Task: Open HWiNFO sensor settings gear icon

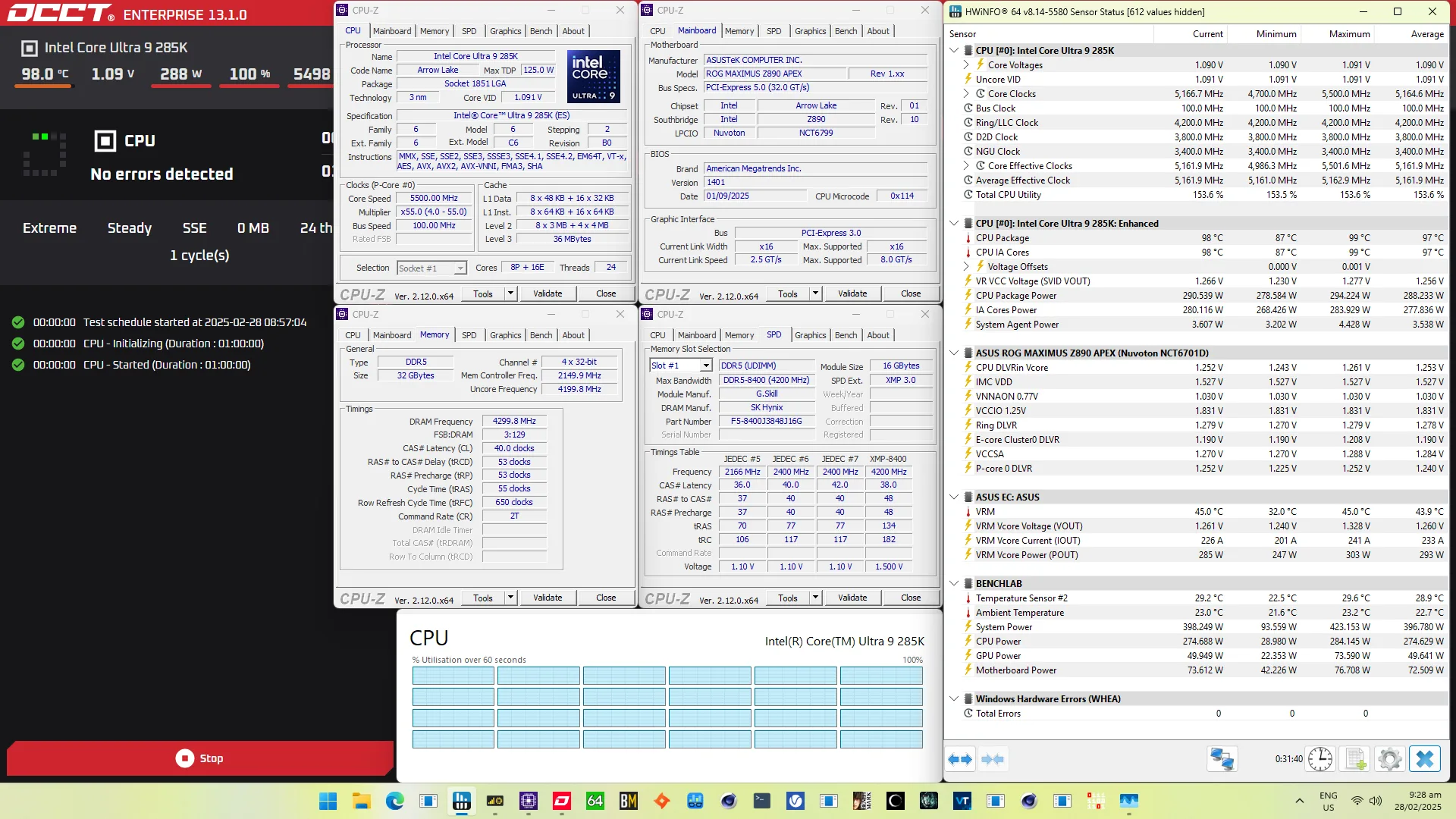Action: (x=1389, y=759)
